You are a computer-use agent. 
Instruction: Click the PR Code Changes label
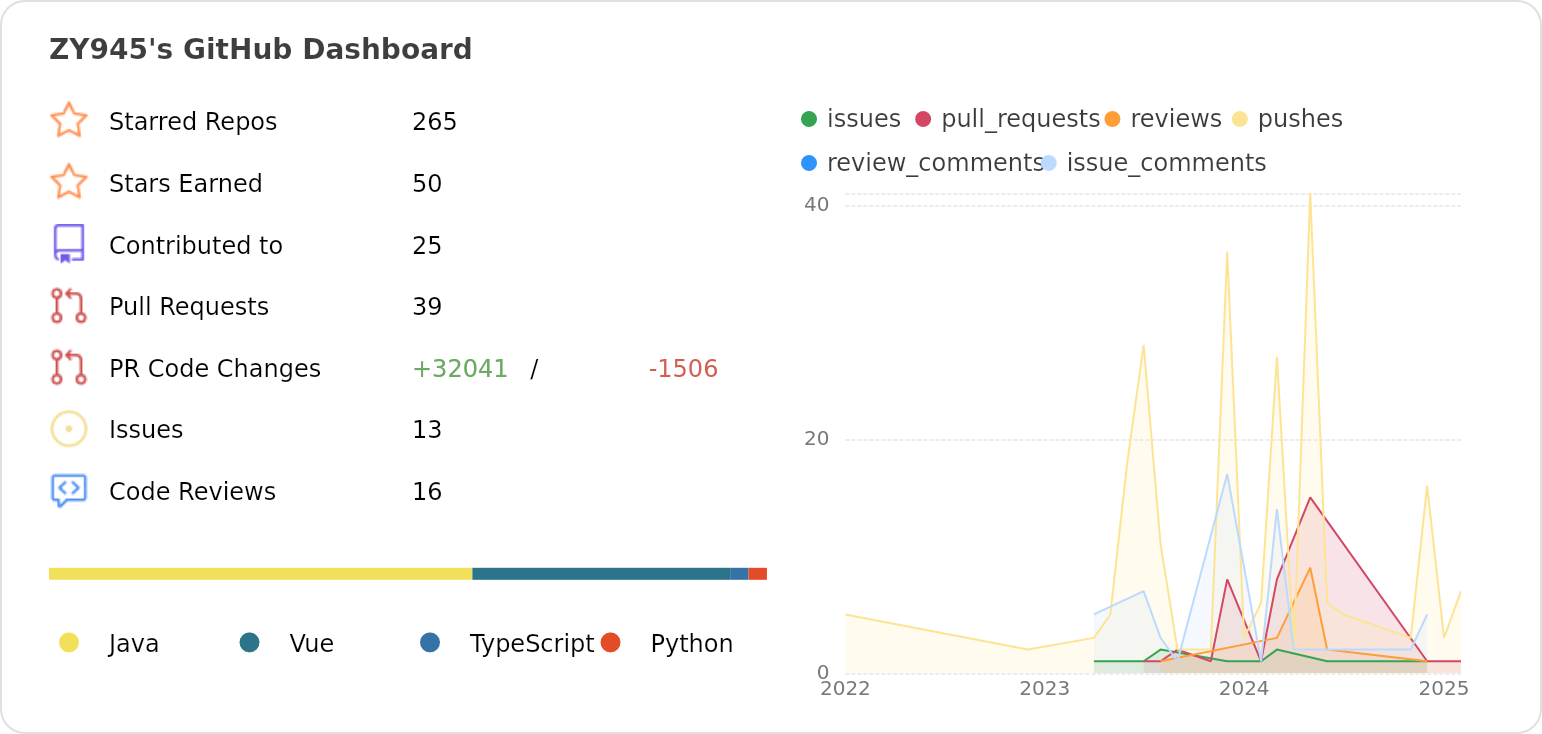pyautogui.click(x=215, y=369)
